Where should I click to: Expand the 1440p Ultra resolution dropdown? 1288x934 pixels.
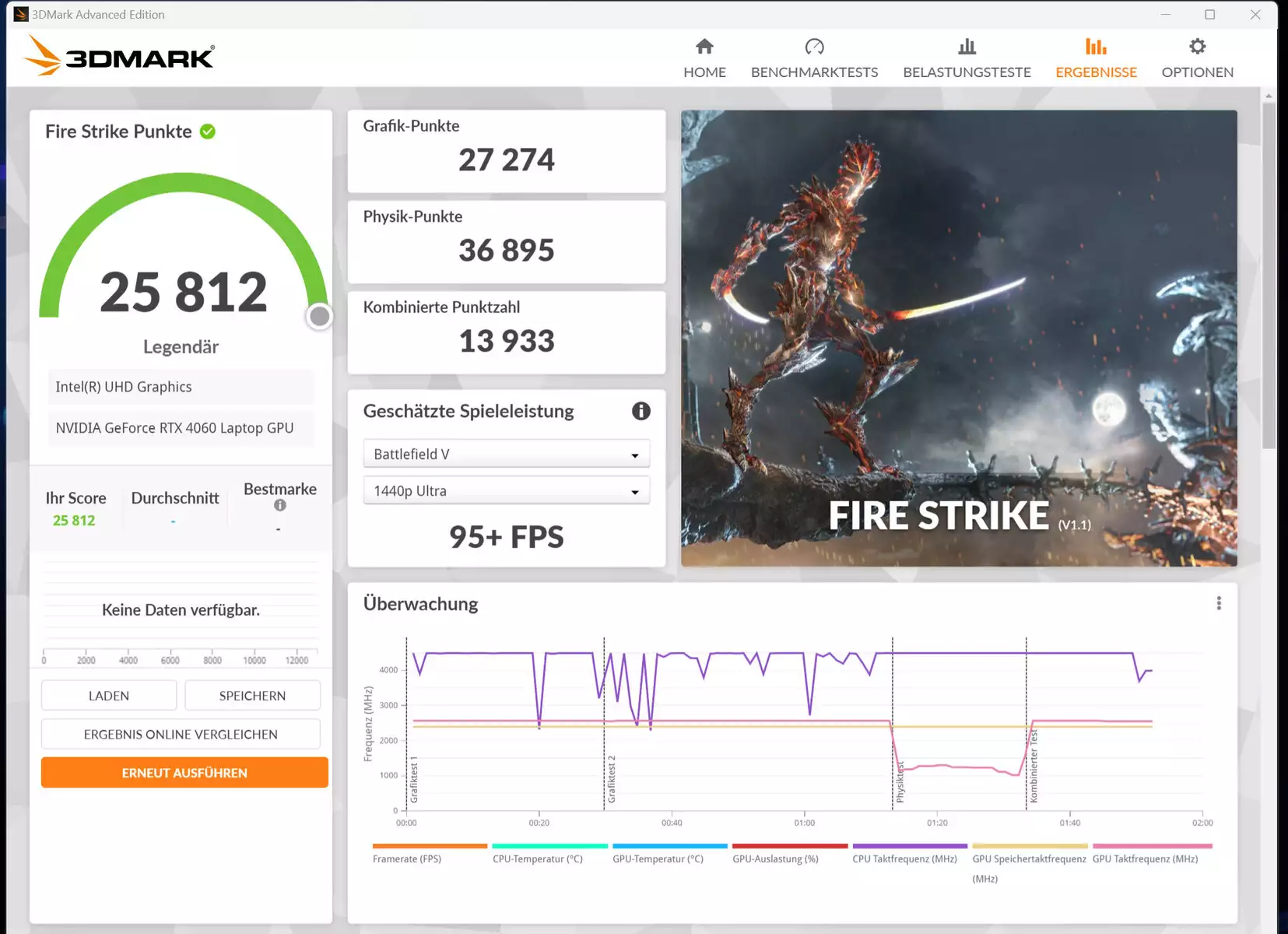tap(506, 490)
